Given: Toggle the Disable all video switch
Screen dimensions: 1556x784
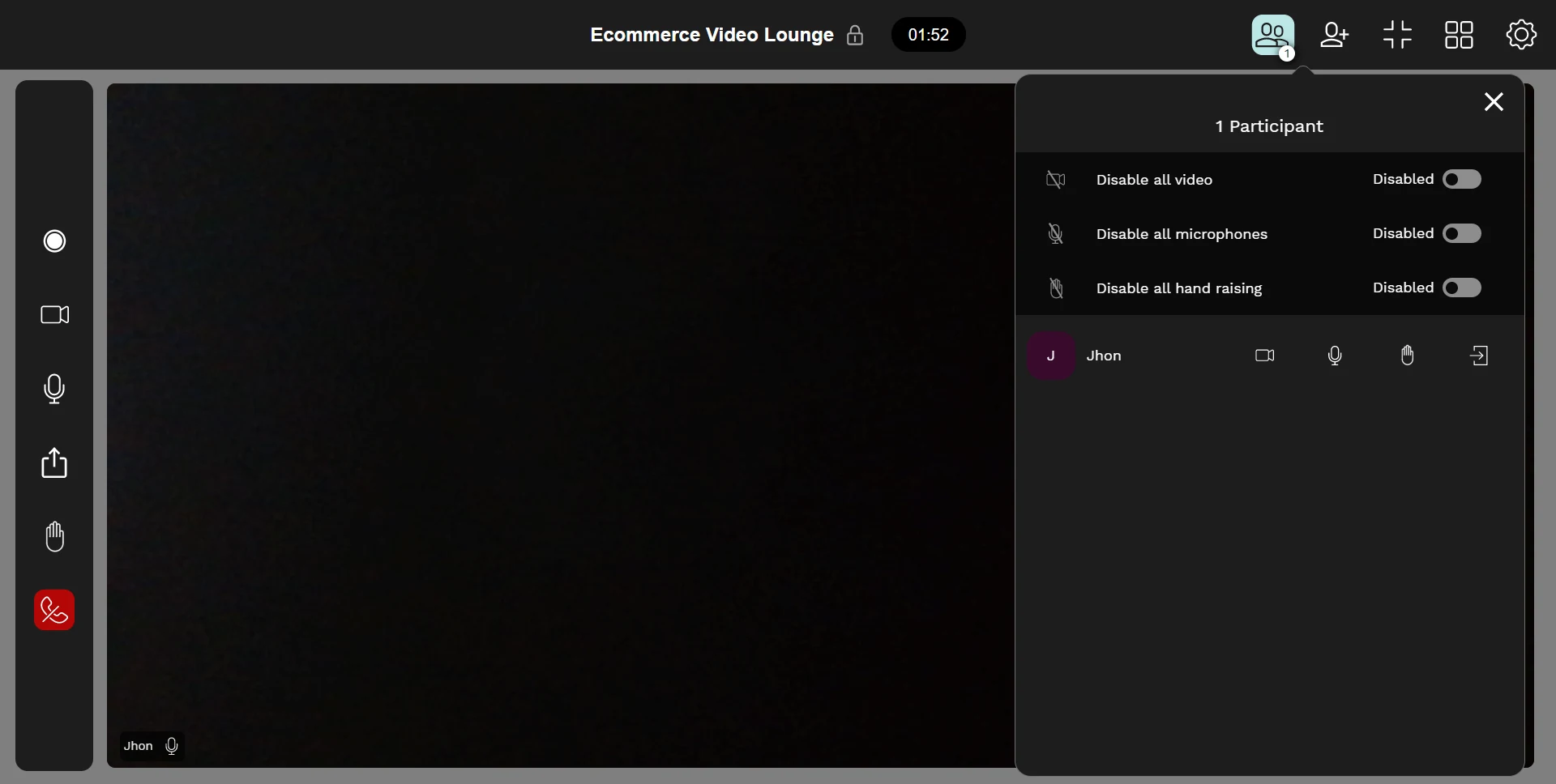Looking at the screenshot, I should coord(1463,179).
